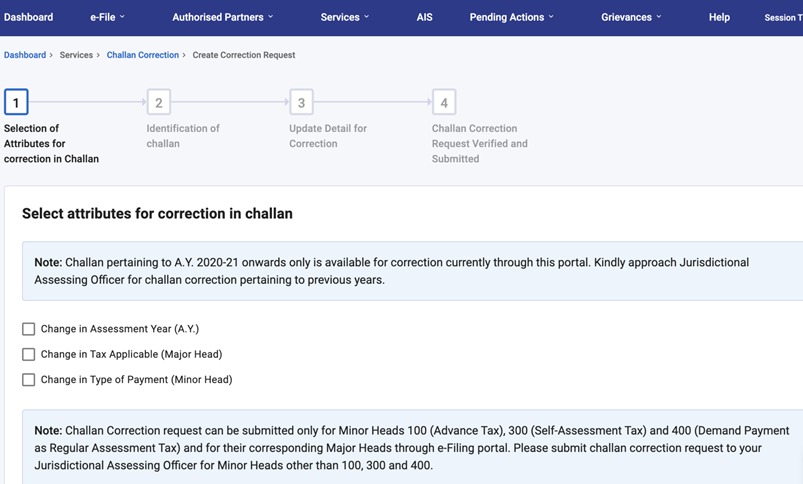Enable Change in Tax Applicable (Major Head)
The image size is (803, 484).
point(29,354)
